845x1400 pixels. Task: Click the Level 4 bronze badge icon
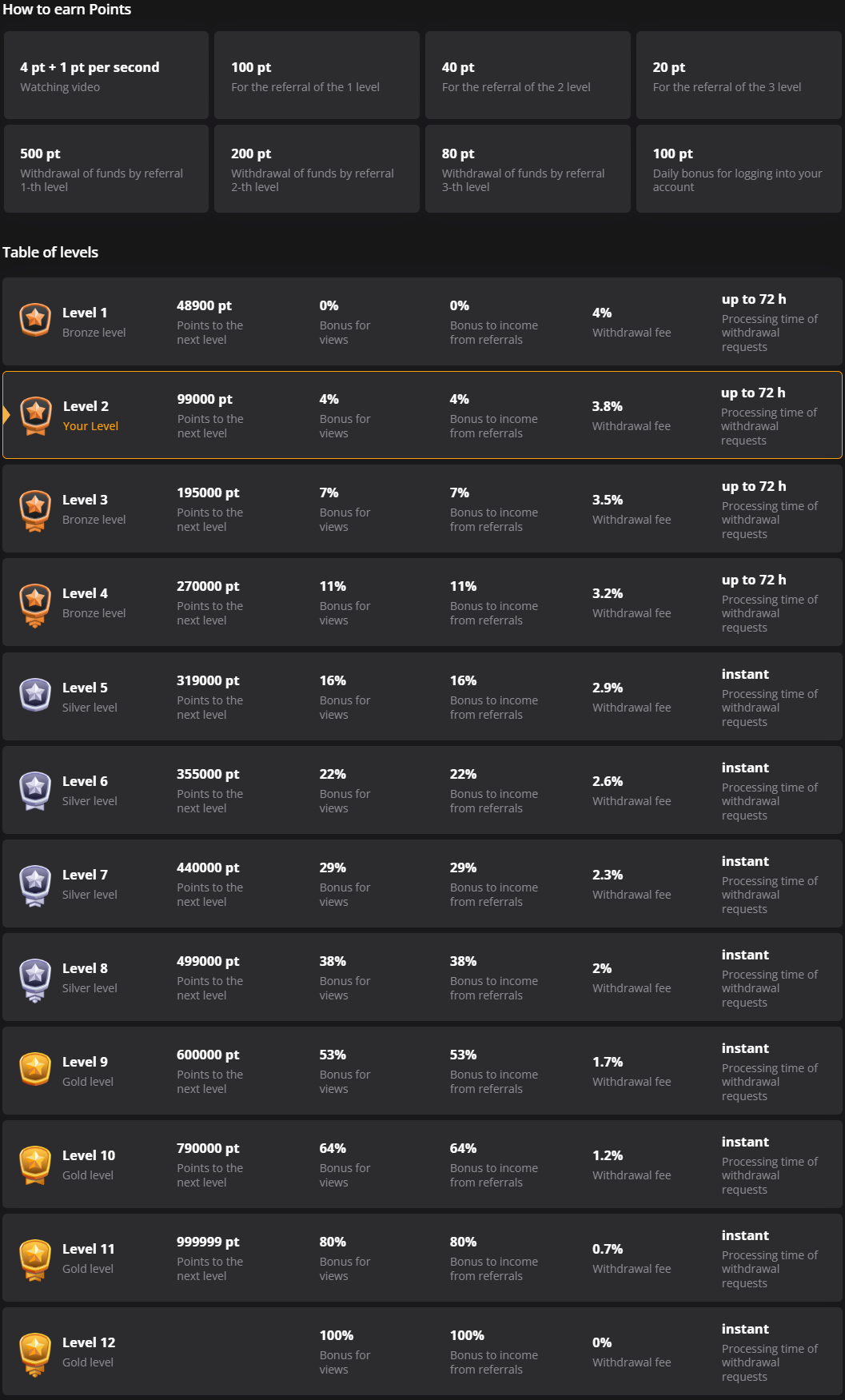[35, 604]
